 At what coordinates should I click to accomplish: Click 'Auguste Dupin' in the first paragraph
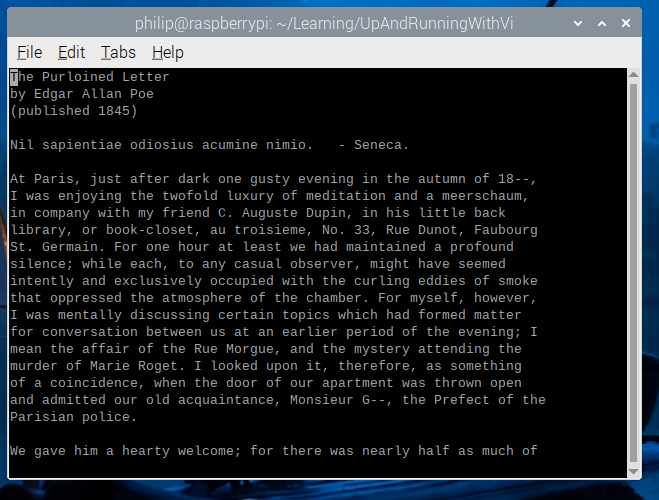coord(294,213)
